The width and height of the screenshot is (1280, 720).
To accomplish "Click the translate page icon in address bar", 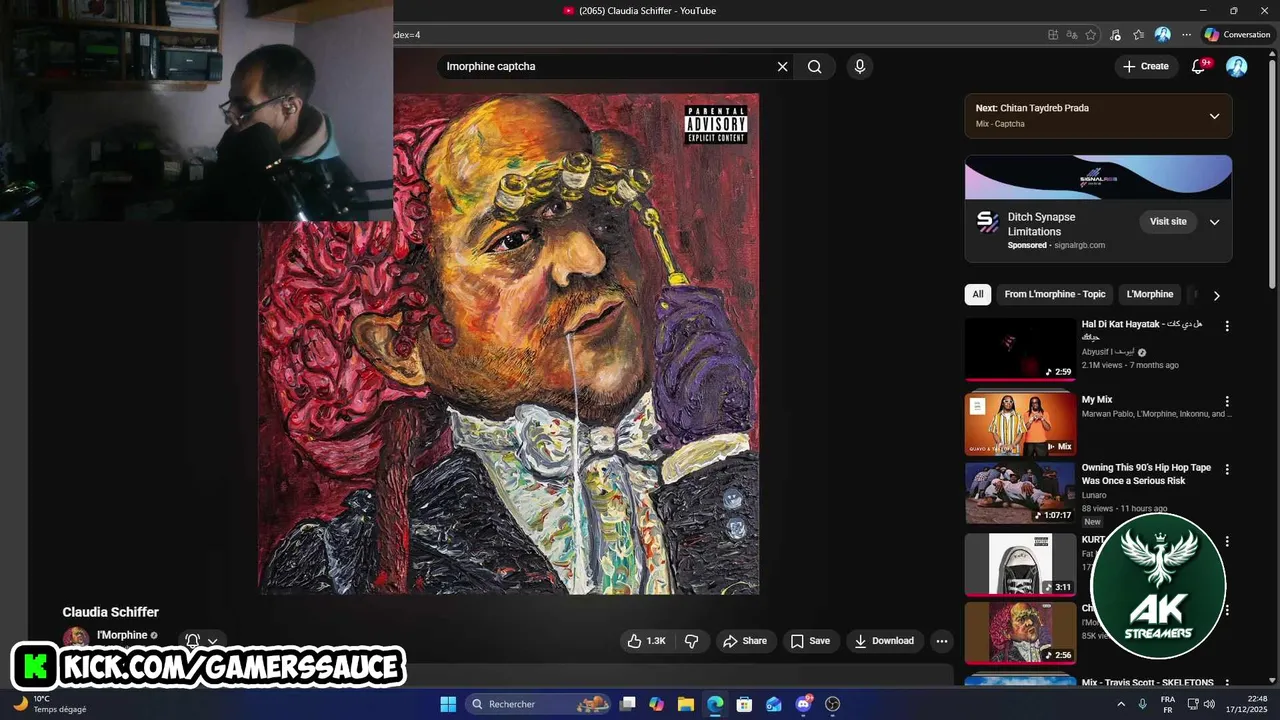I will point(1072,34).
